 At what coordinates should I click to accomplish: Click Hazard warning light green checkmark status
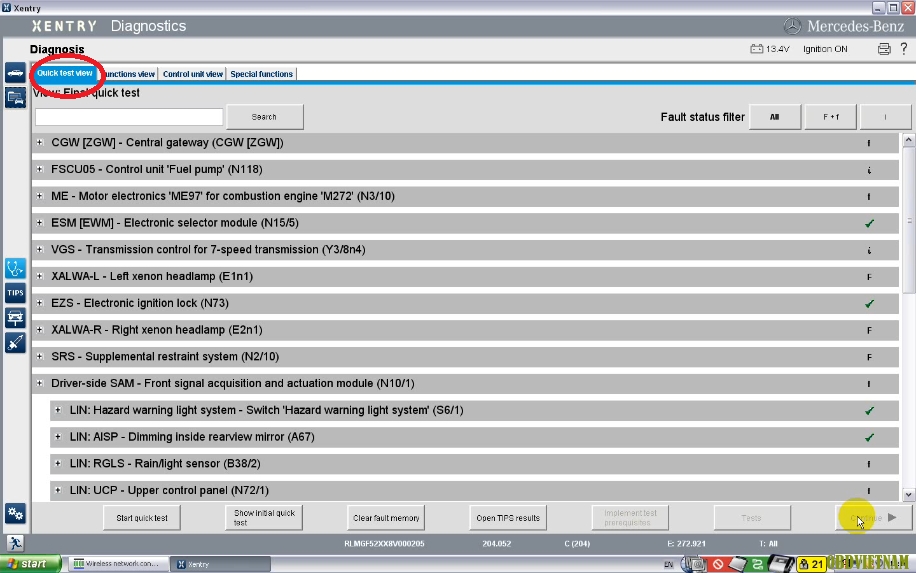pos(869,411)
